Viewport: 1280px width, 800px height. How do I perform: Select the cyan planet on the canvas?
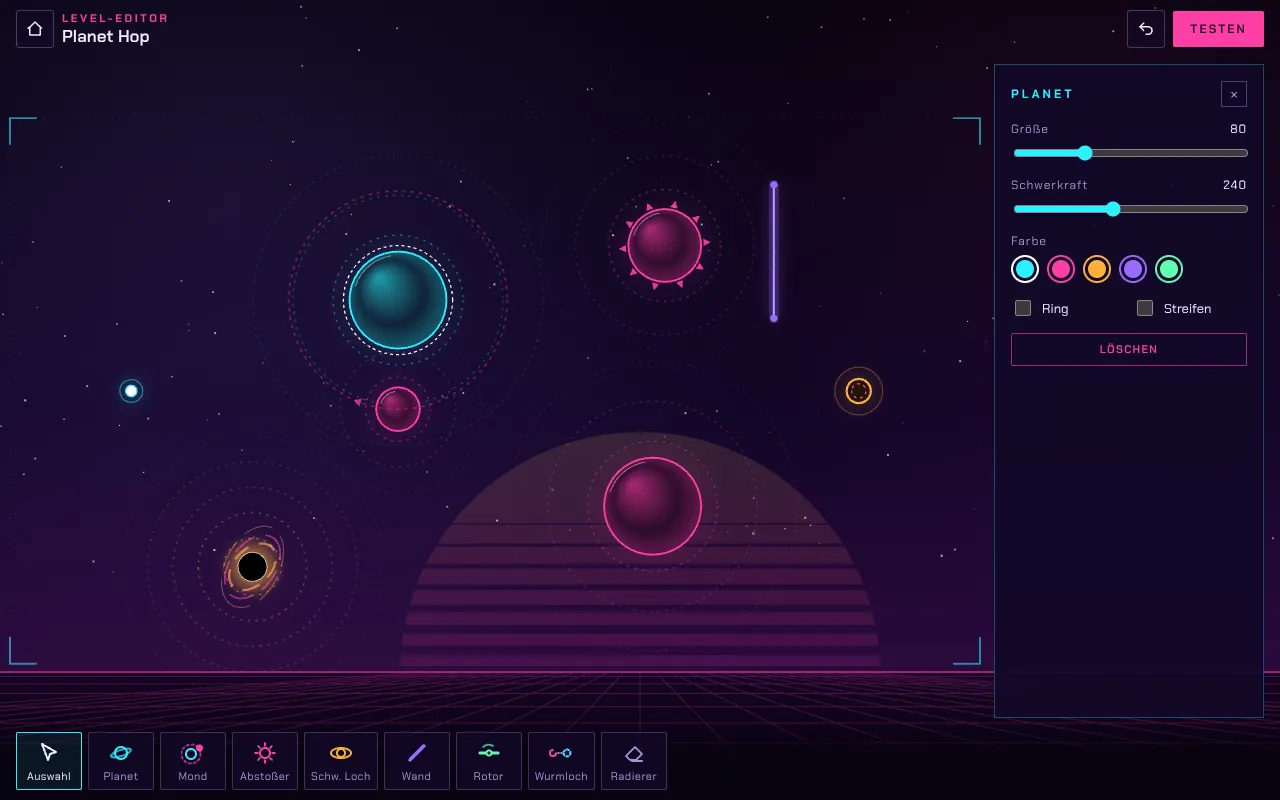[x=398, y=300]
